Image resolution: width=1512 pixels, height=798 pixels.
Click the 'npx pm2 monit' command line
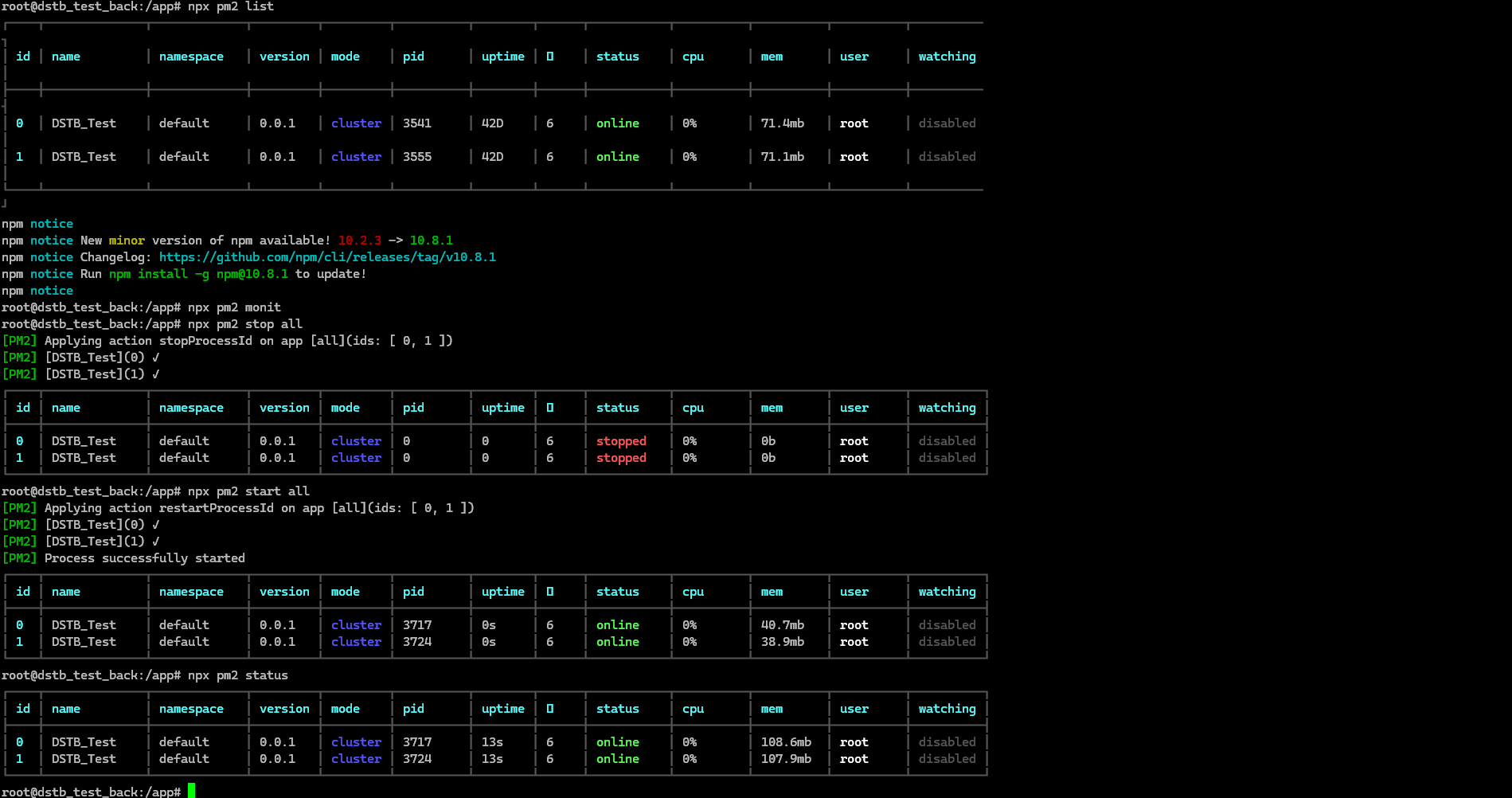coord(234,307)
